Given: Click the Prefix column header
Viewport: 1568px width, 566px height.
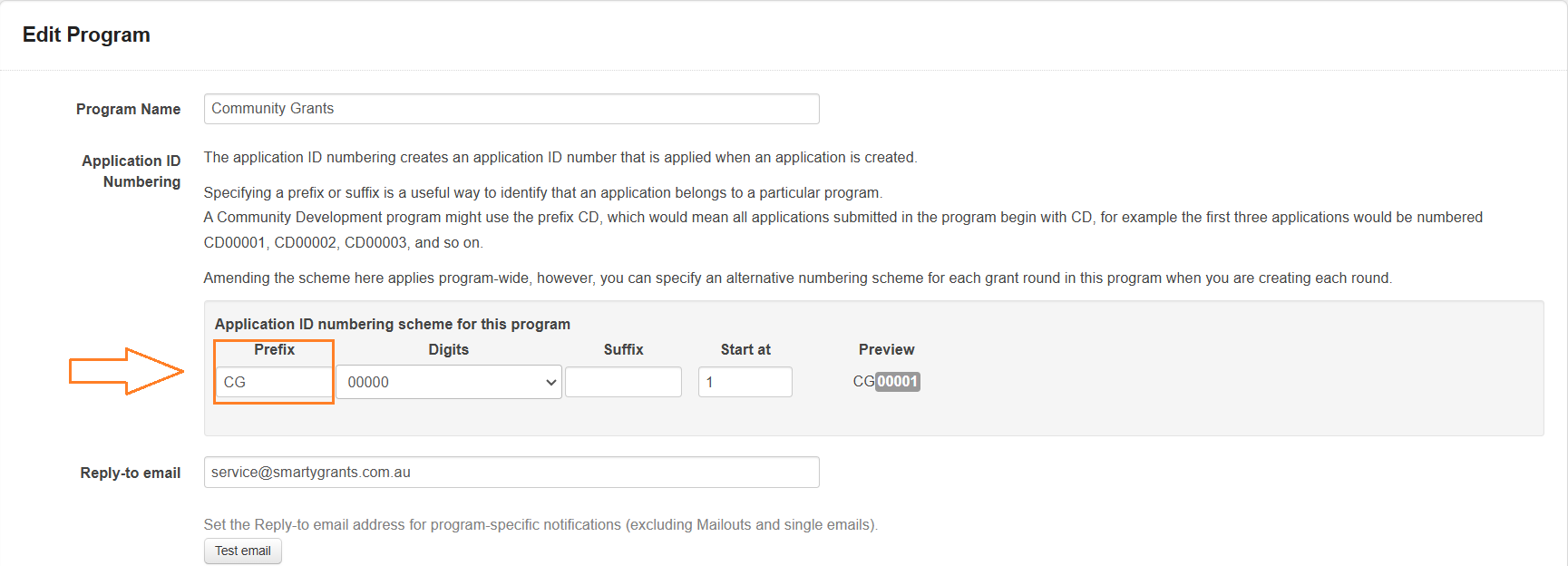Looking at the screenshot, I should (274, 350).
